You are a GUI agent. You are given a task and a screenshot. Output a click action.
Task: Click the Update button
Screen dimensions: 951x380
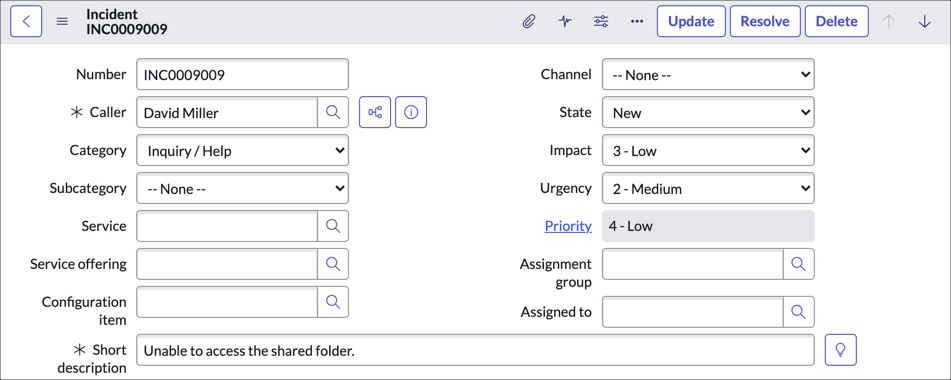pos(691,21)
